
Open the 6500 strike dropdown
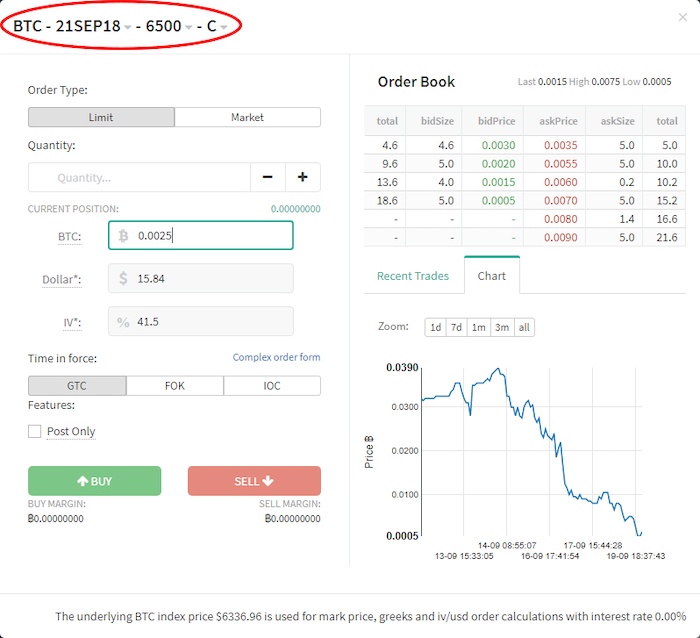point(169,26)
